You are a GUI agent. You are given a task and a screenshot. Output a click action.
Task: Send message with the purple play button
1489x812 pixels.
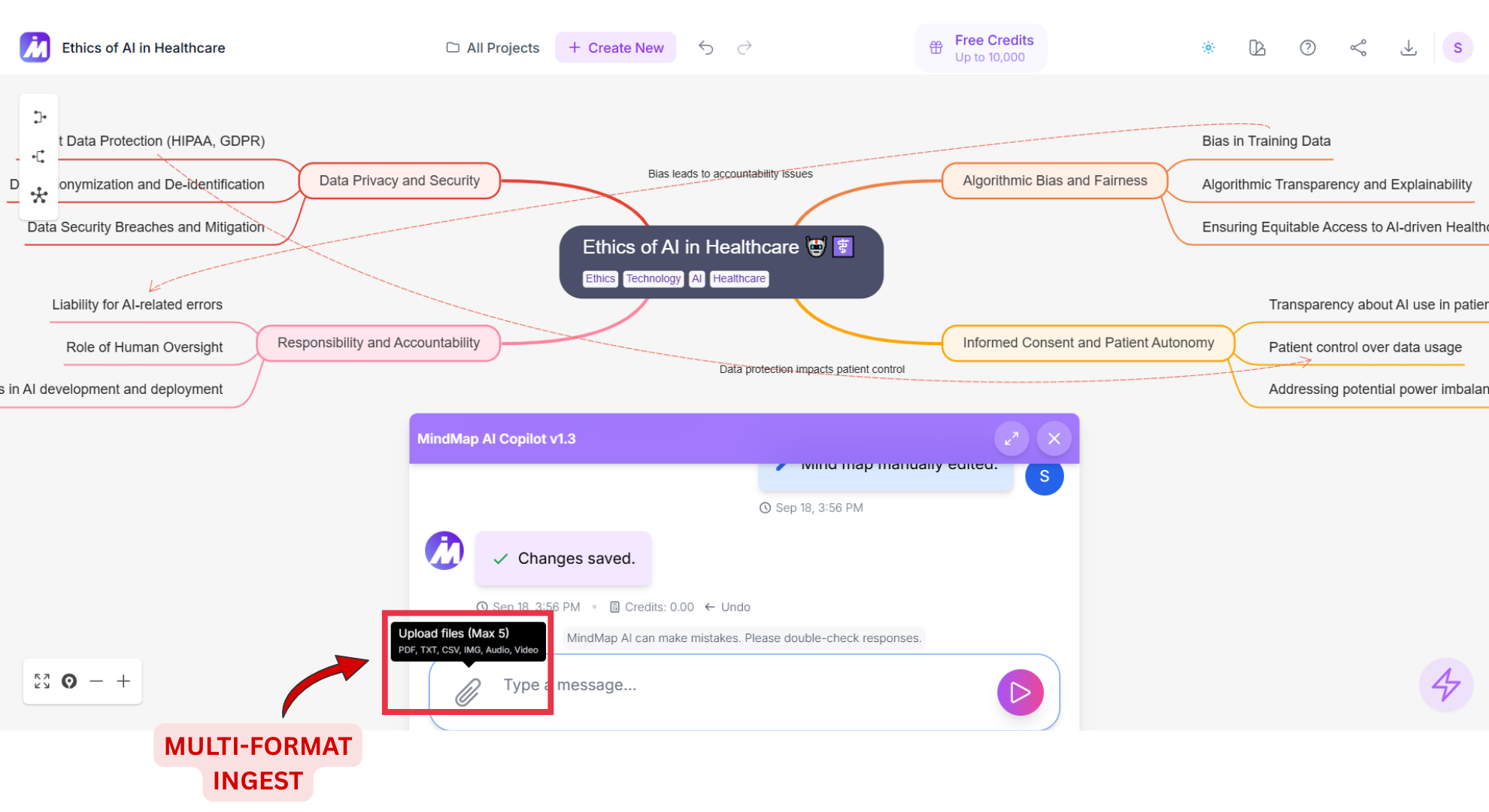tap(1019, 692)
